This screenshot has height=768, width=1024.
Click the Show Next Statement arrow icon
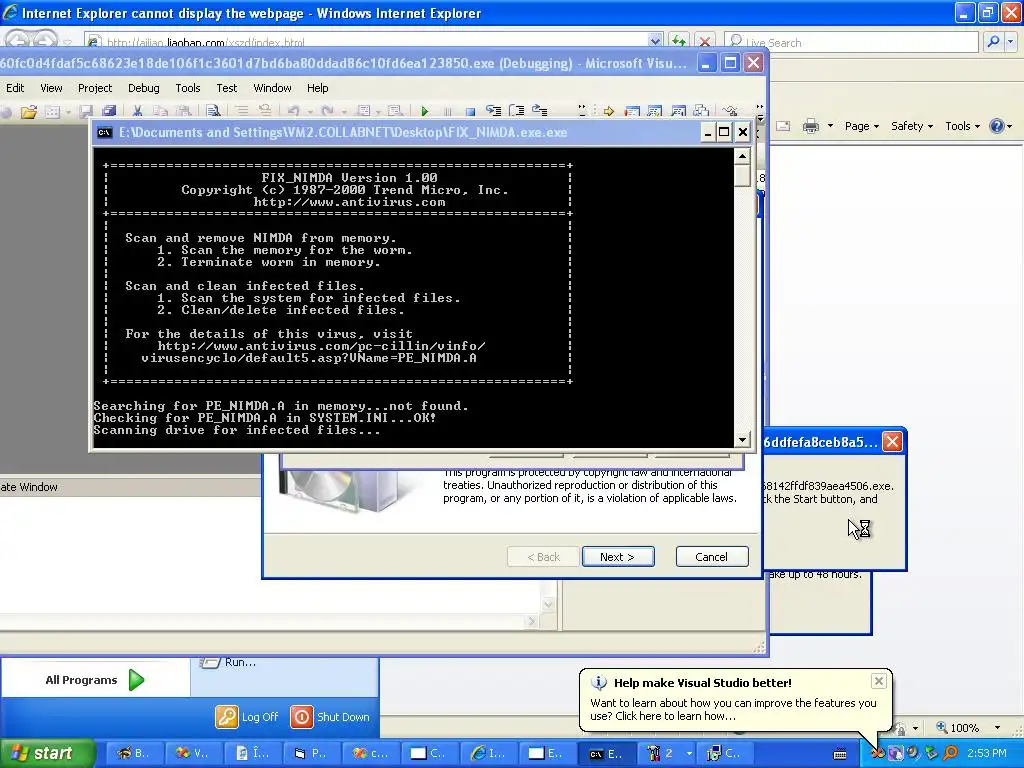click(609, 112)
